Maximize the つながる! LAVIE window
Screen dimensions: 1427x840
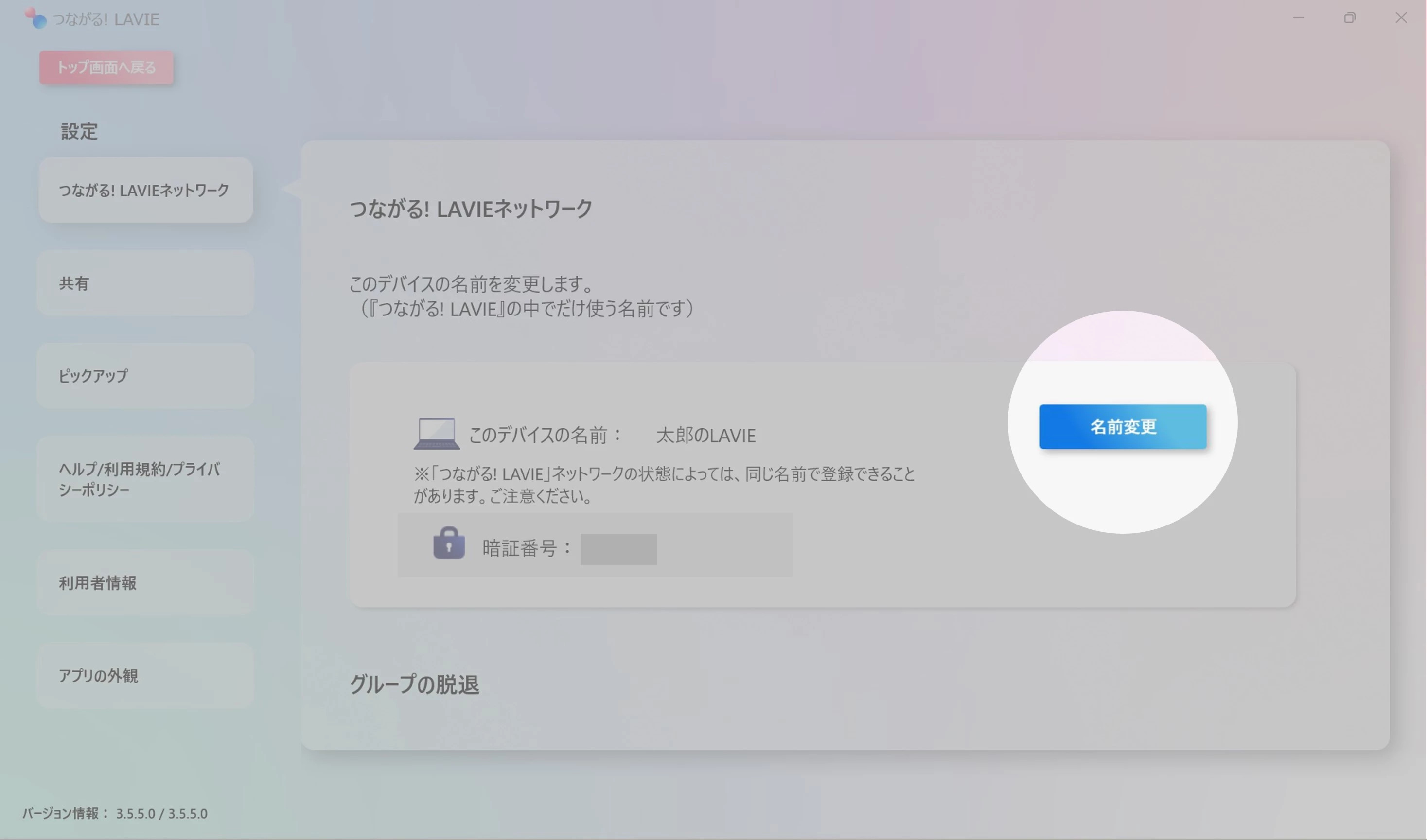point(1350,17)
